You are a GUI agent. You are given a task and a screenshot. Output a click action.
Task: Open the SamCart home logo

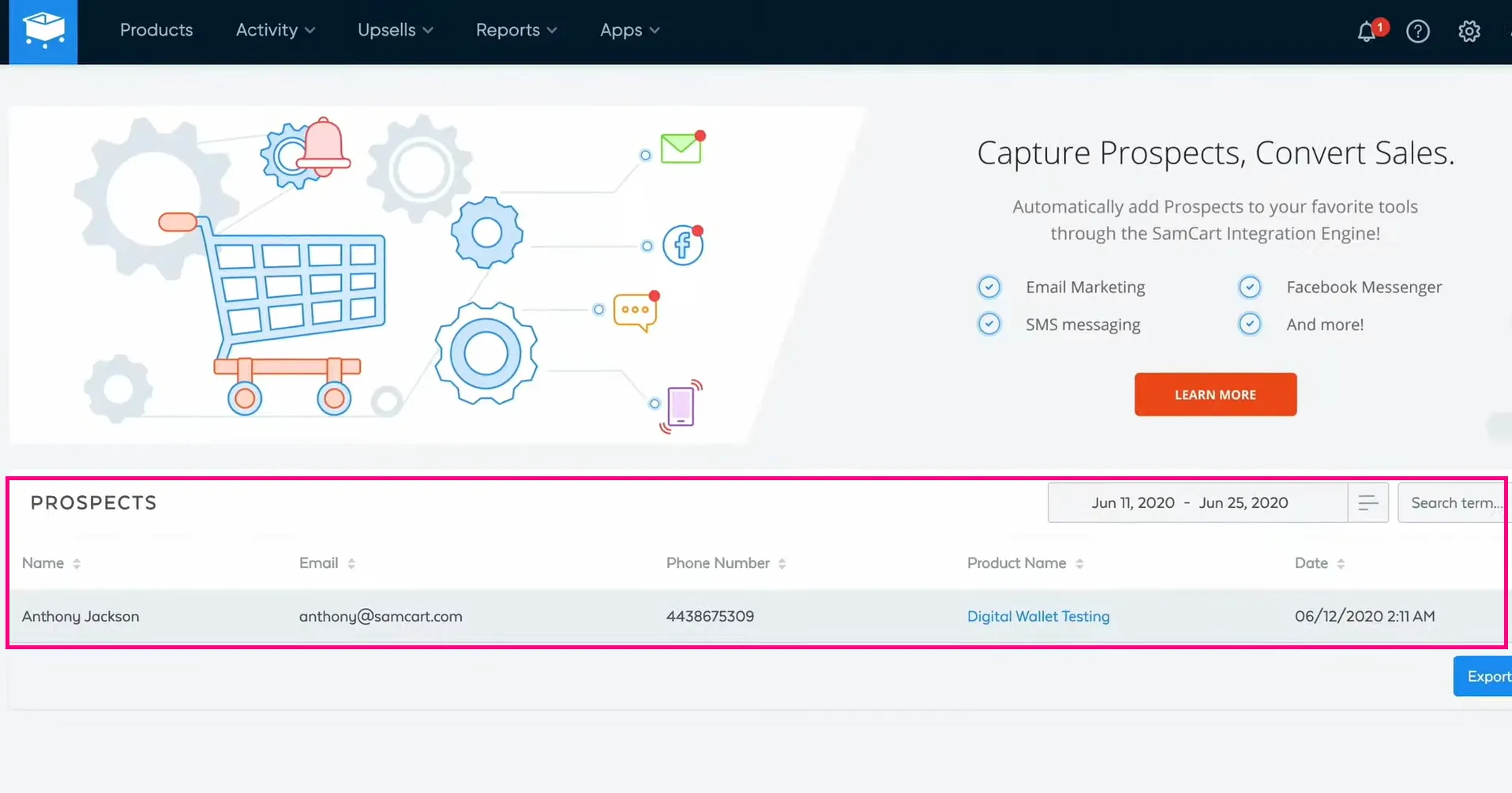coord(43,32)
